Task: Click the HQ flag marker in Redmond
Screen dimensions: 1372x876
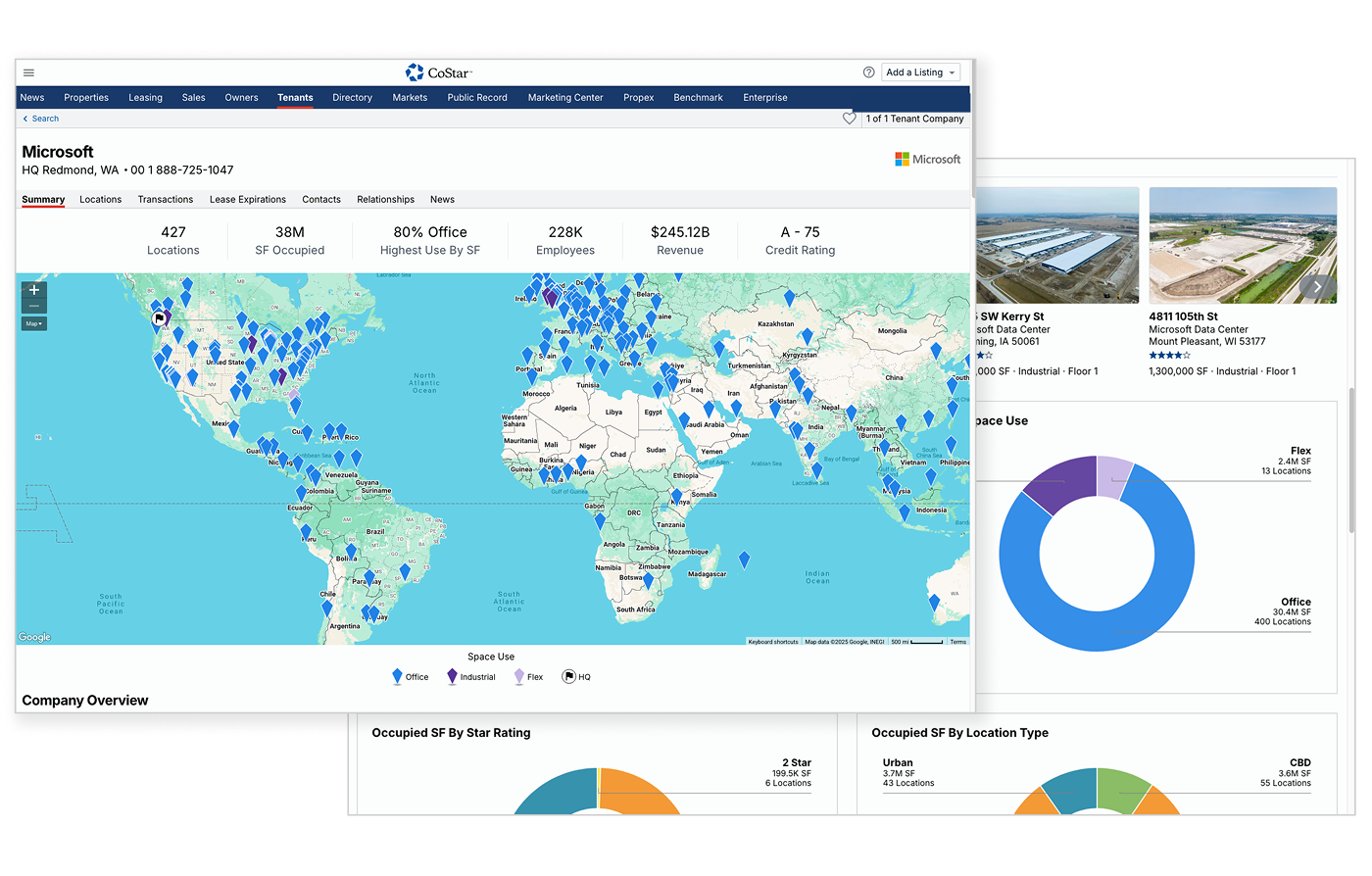Action: [159, 317]
